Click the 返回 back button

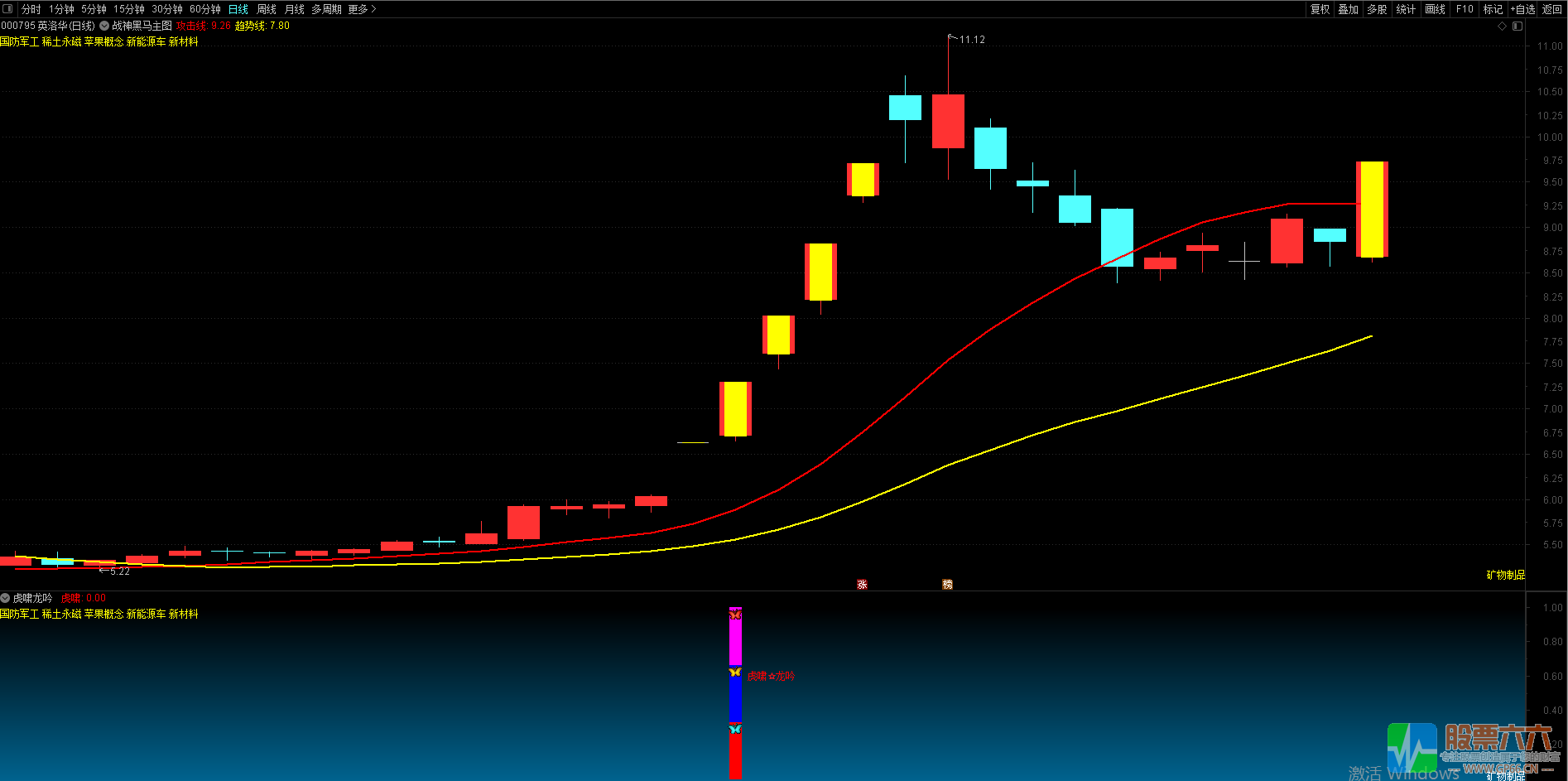click(1552, 9)
